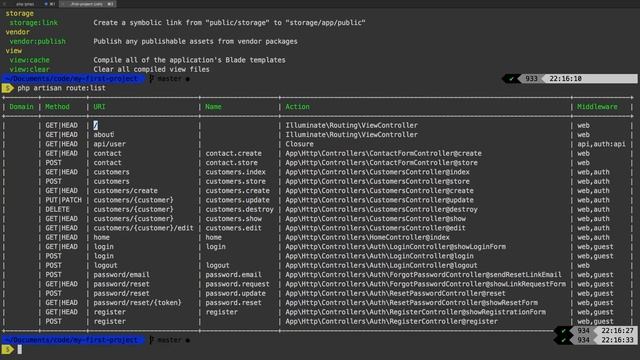Click 'HomeController@index' action text
The height and width of the screenshot is (360, 640).
[409, 238]
